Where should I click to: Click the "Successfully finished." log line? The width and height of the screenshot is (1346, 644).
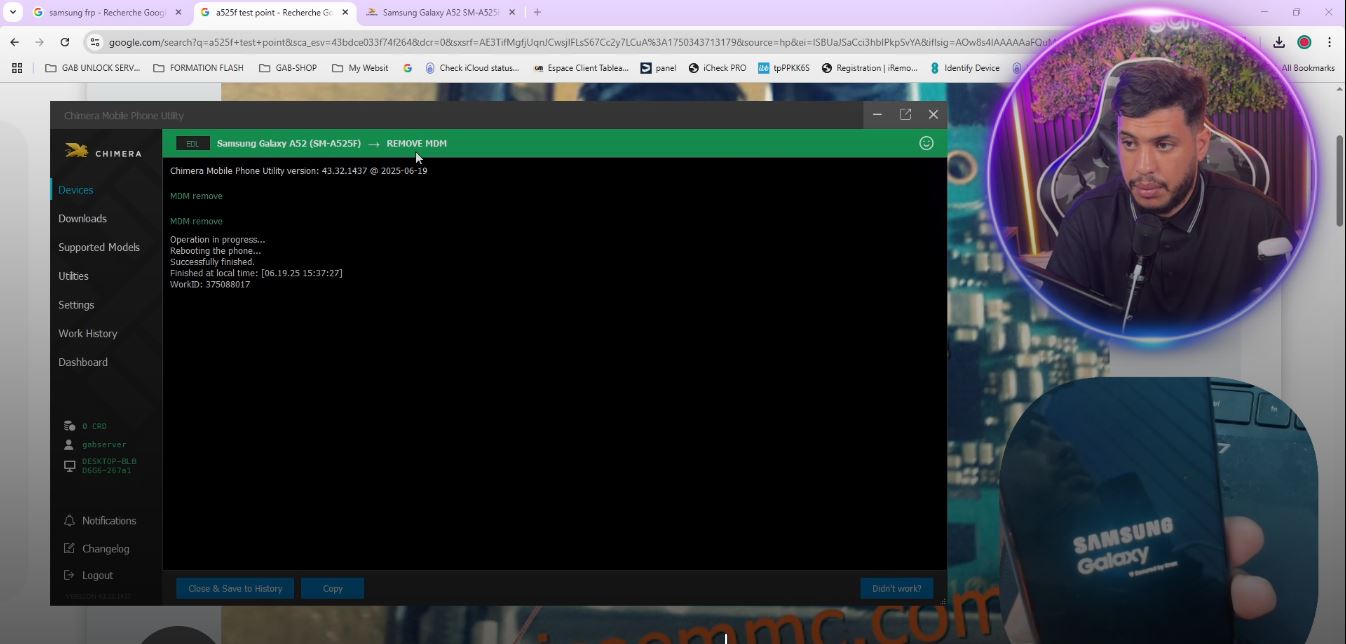pos(212,262)
